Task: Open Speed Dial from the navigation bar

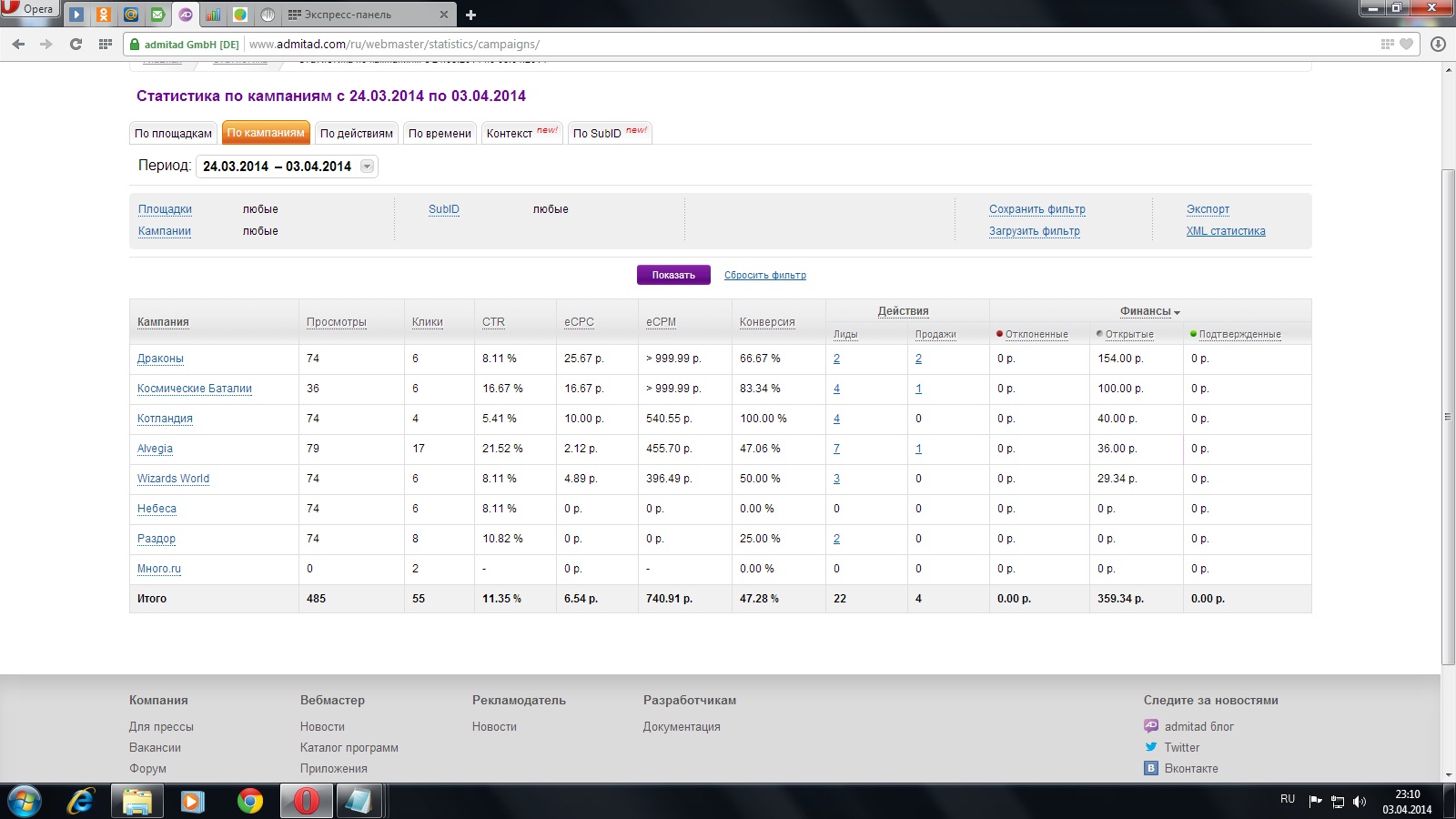Action: pos(106,44)
